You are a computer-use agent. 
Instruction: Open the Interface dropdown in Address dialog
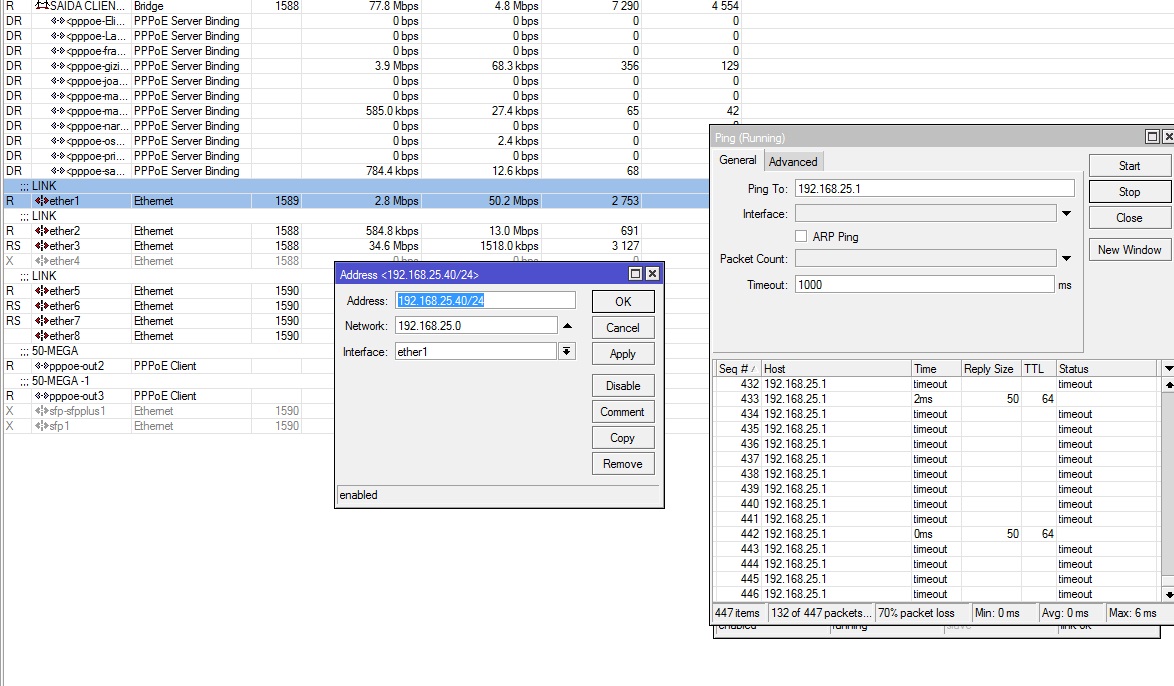[567, 351]
